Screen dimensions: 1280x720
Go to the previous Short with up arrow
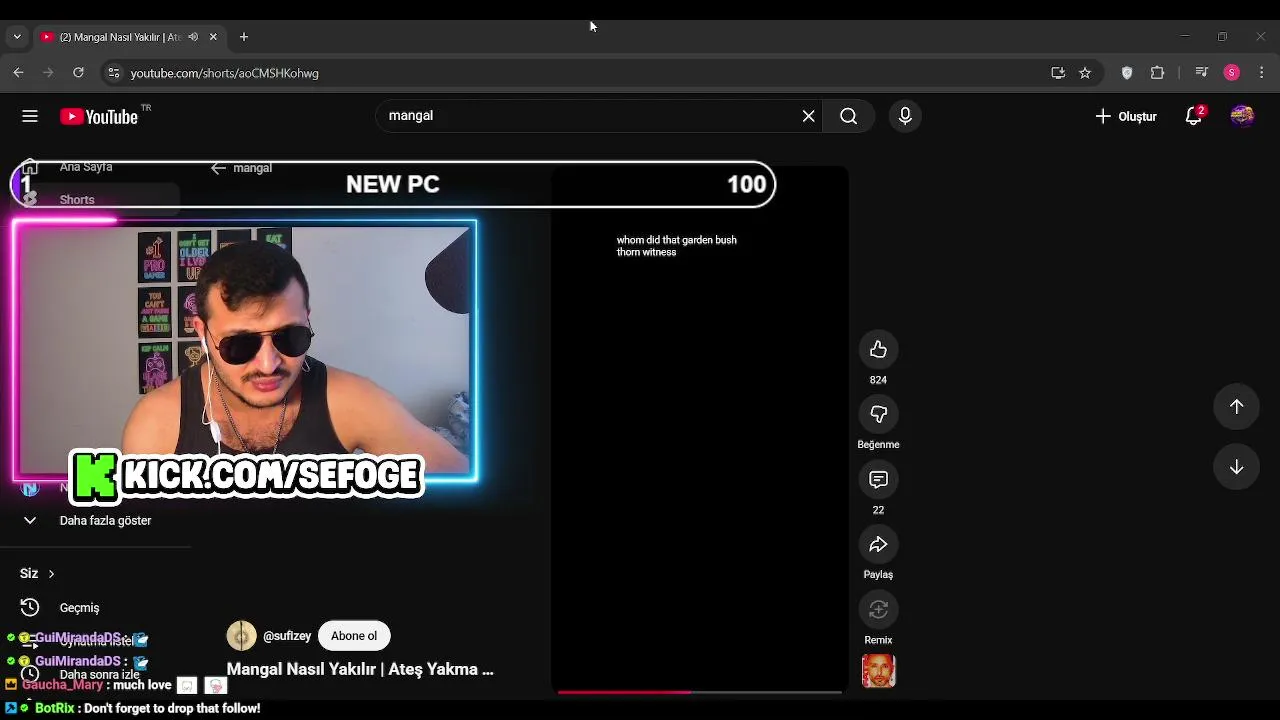coord(1236,406)
